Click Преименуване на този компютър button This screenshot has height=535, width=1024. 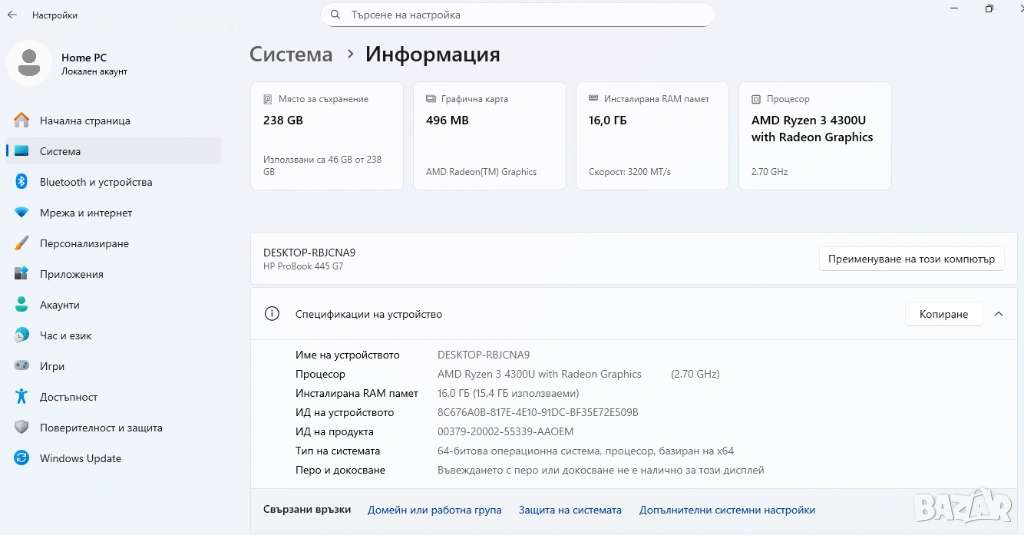(910, 259)
